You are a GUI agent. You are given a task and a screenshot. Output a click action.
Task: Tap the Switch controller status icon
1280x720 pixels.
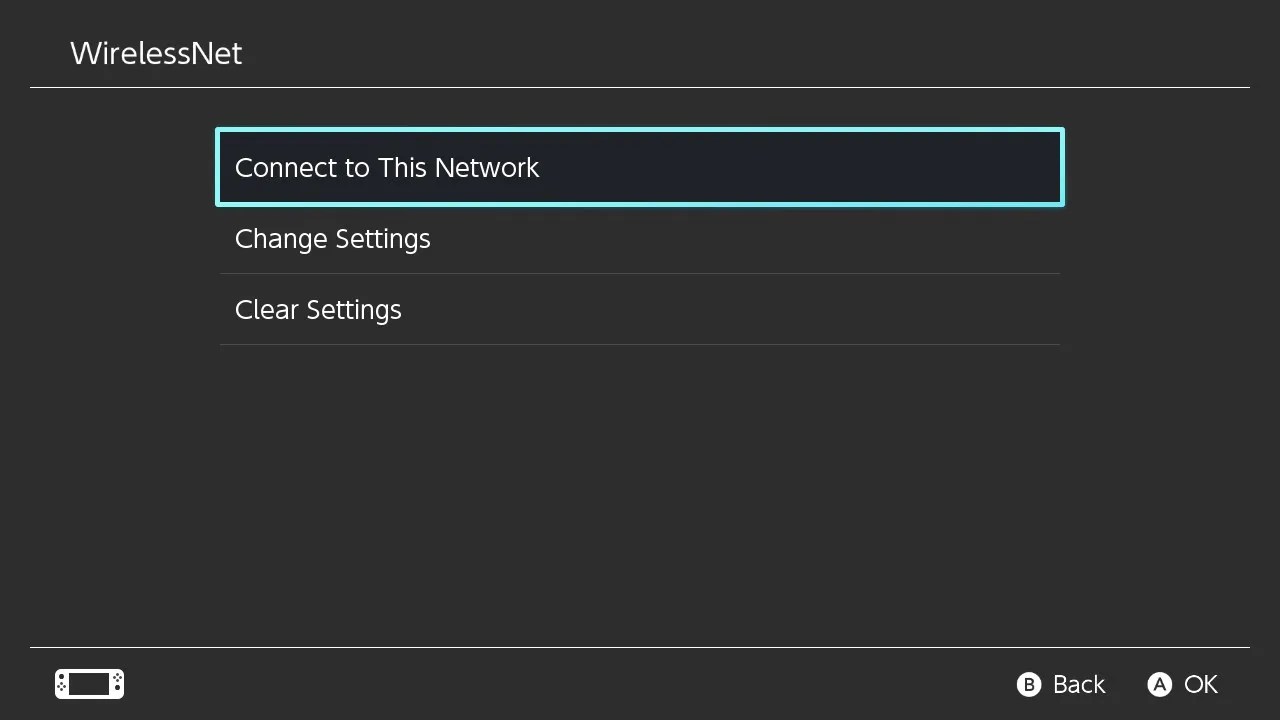tap(89, 684)
